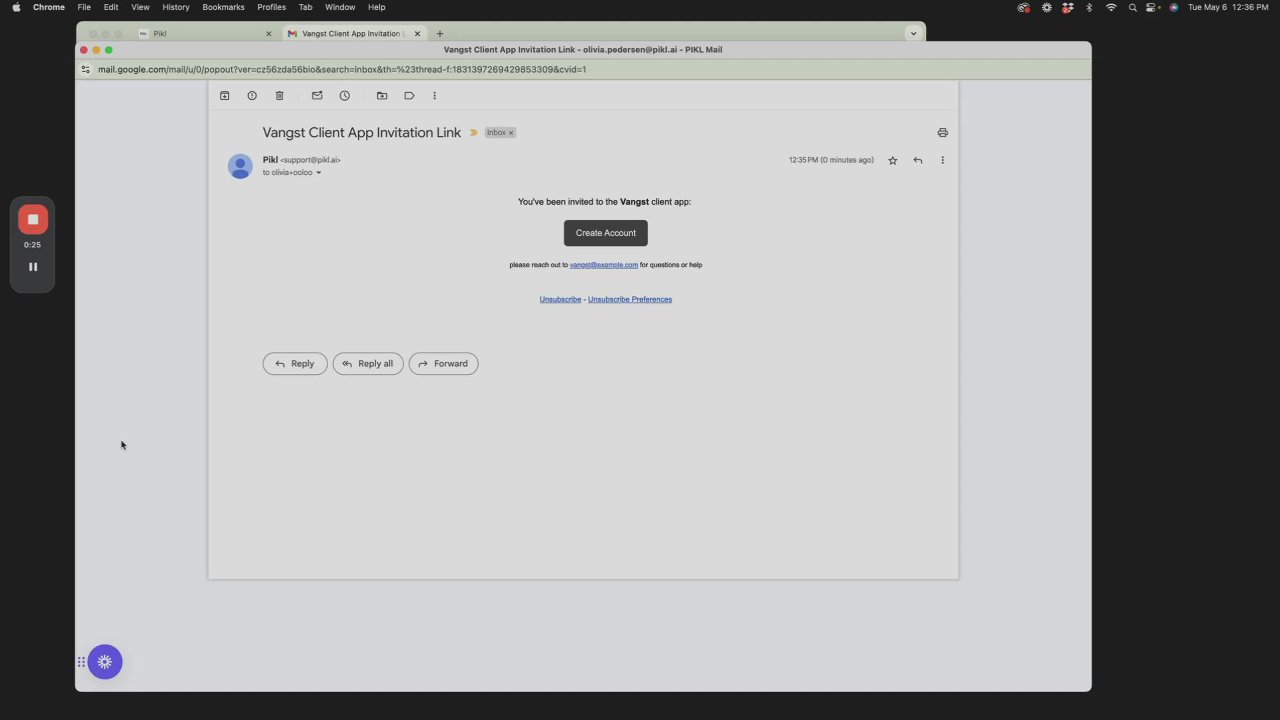Click the 12:35 PM timestamp
Viewport: 1280px width, 720px height.
pos(831,160)
